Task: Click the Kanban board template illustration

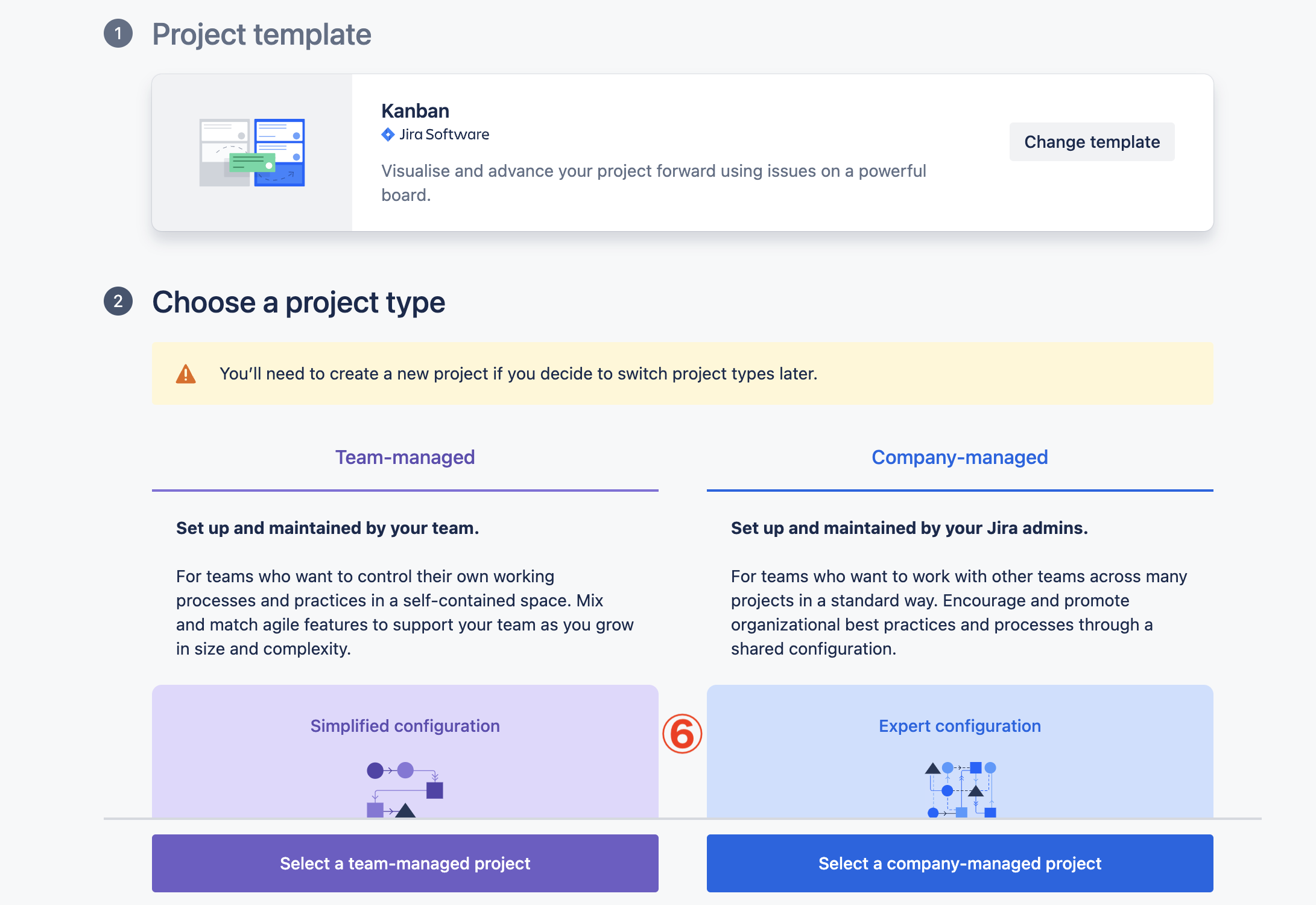Action: [x=251, y=152]
